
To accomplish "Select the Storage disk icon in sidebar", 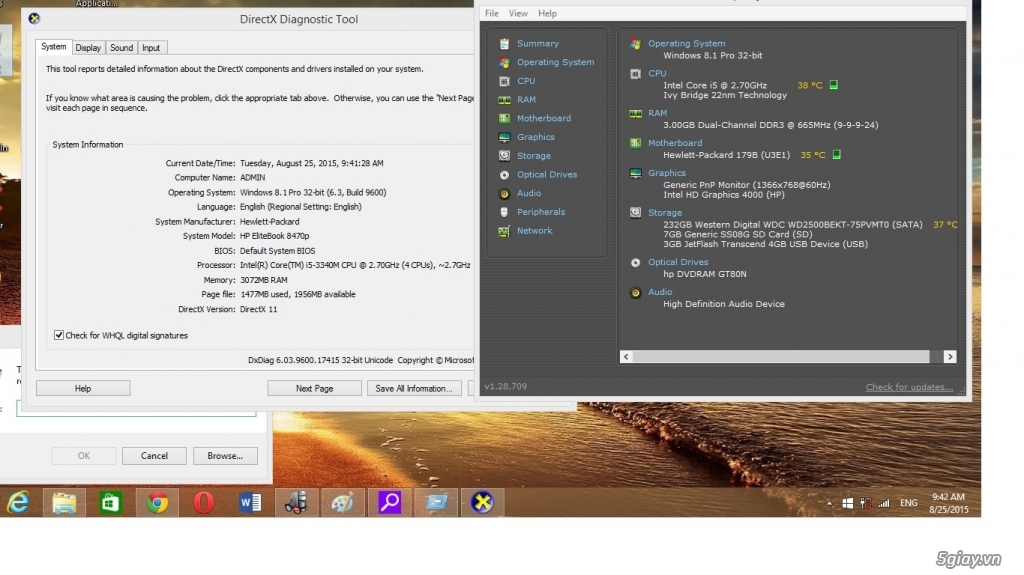I will [504, 156].
